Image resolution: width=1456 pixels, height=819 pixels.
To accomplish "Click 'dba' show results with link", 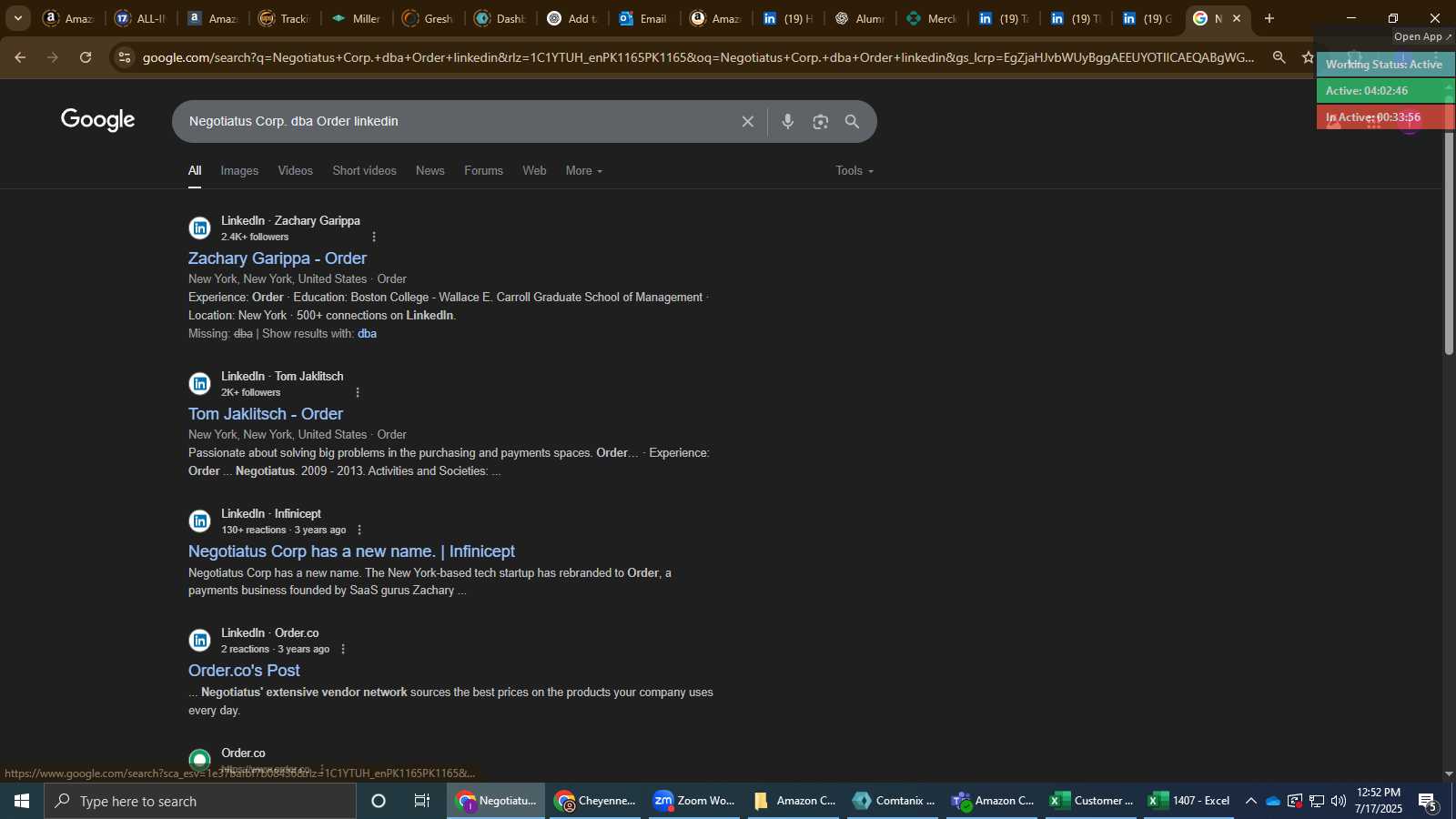I will (x=367, y=334).
